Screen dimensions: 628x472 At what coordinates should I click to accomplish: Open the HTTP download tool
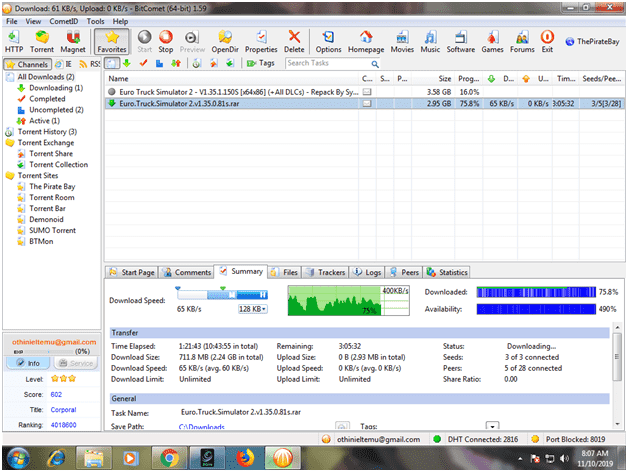click(x=14, y=42)
